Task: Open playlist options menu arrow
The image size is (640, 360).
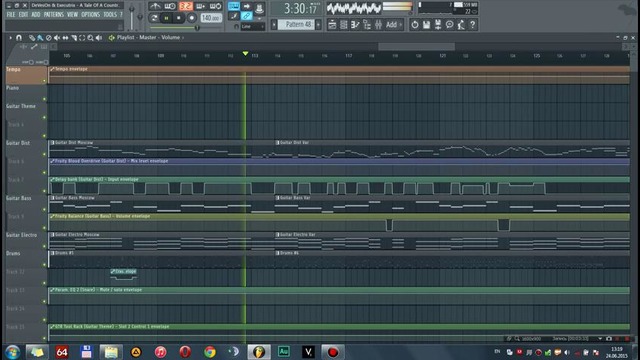Action: (x=11, y=38)
